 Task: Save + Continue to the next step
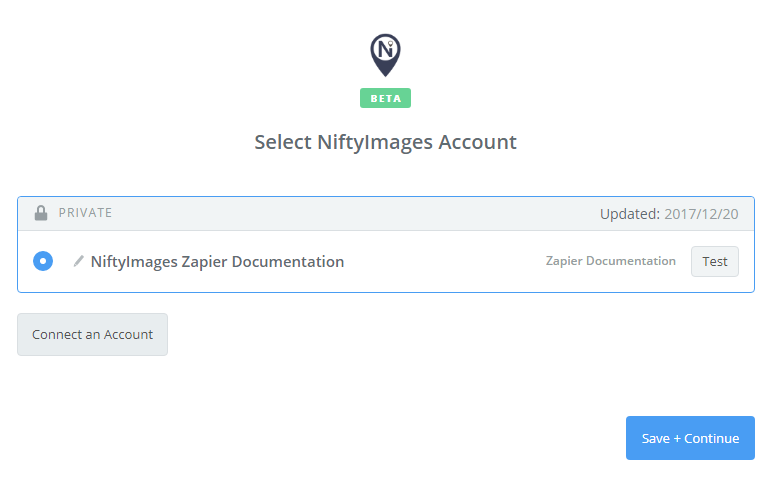pyautogui.click(x=690, y=438)
